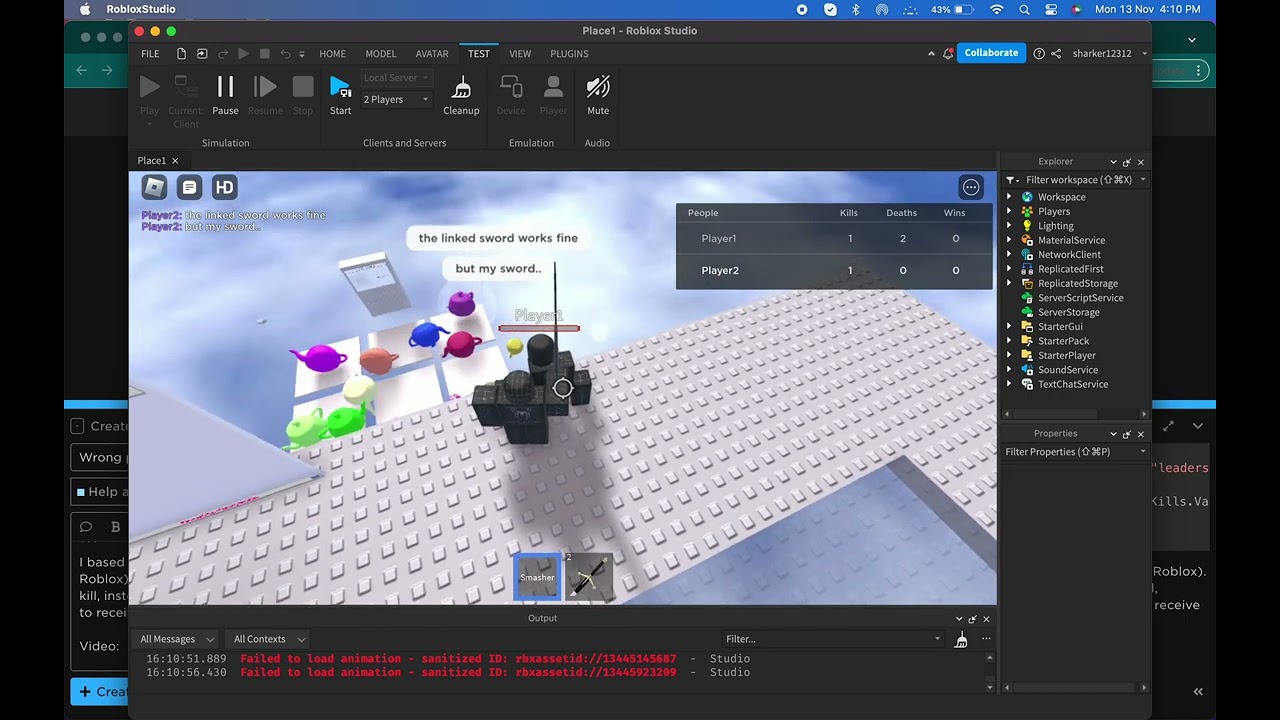Select SoundService in Explorer
This screenshot has height=720, width=1280.
[x=1067, y=370]
